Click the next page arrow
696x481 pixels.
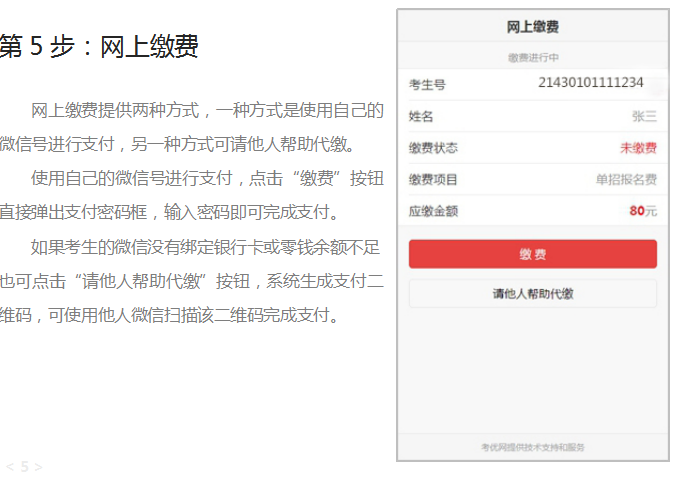pos(39,467)
